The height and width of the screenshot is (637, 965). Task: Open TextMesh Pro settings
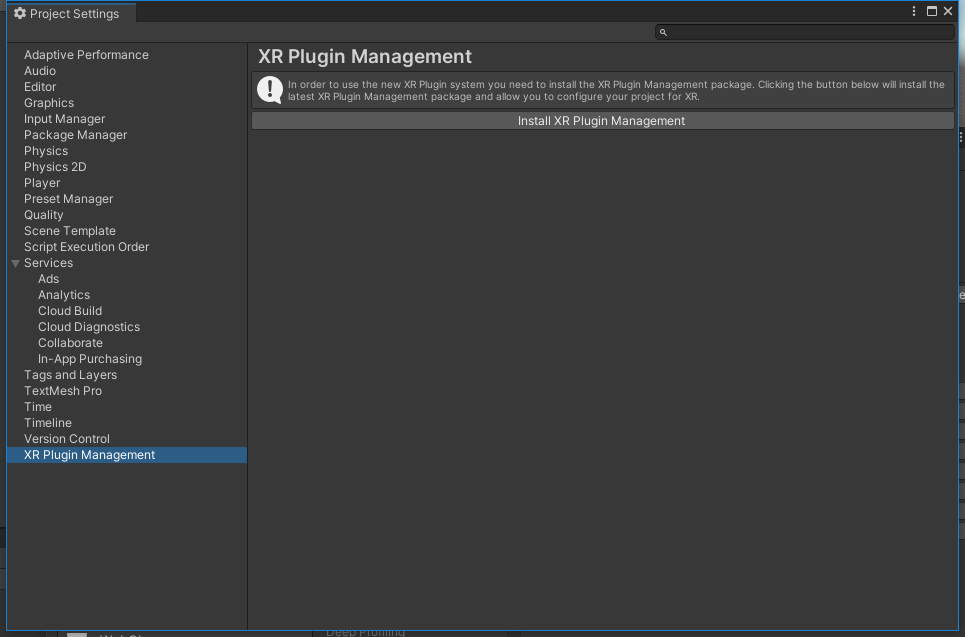tap(63, 391)
